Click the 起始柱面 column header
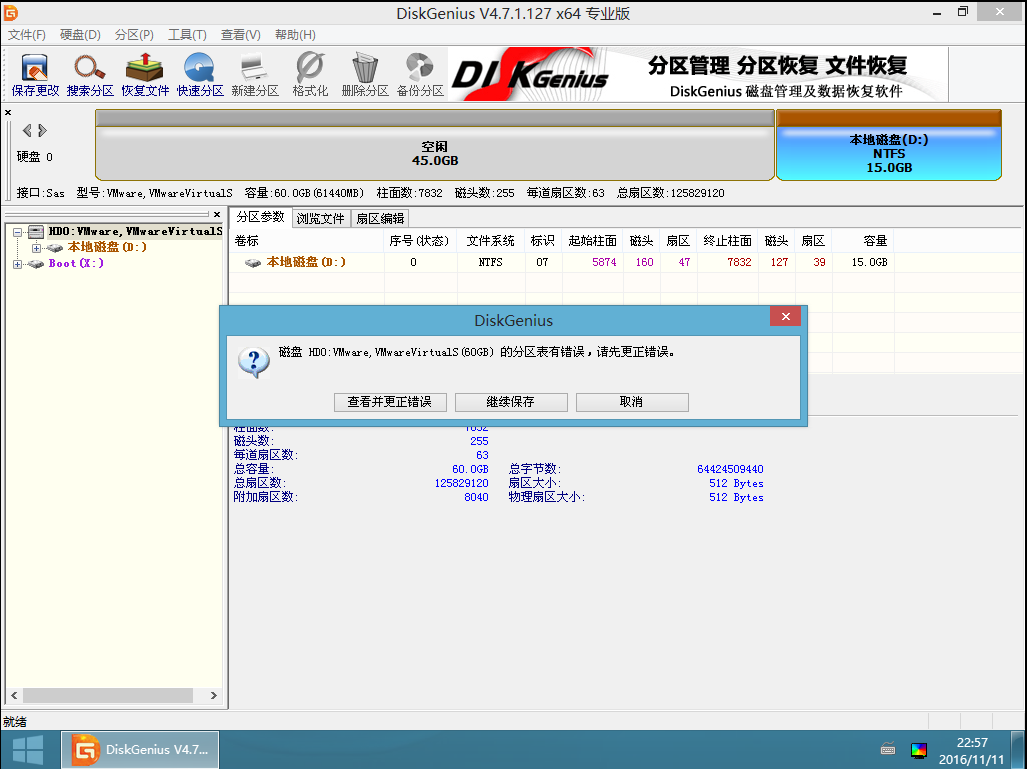Viewport: 1027px width, 769px height. coord(592,241)
